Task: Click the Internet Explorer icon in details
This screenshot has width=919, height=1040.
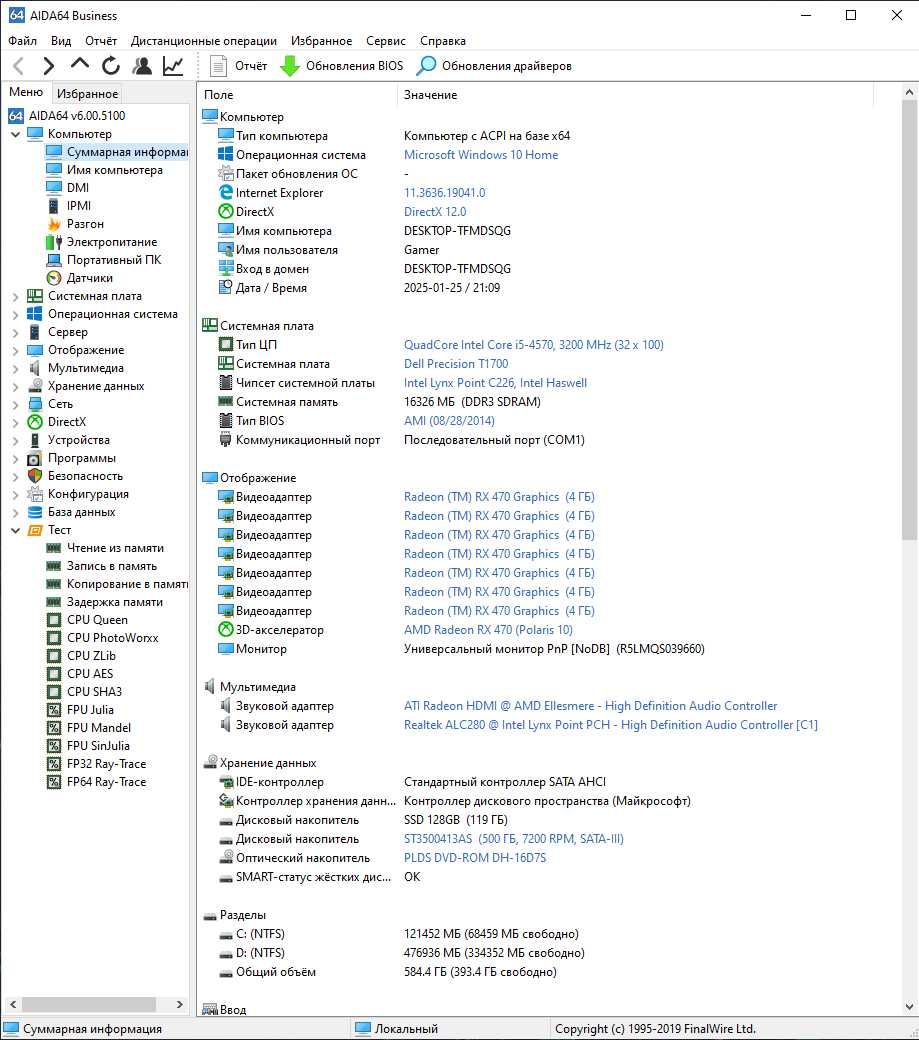Action: tap(225, 192)
